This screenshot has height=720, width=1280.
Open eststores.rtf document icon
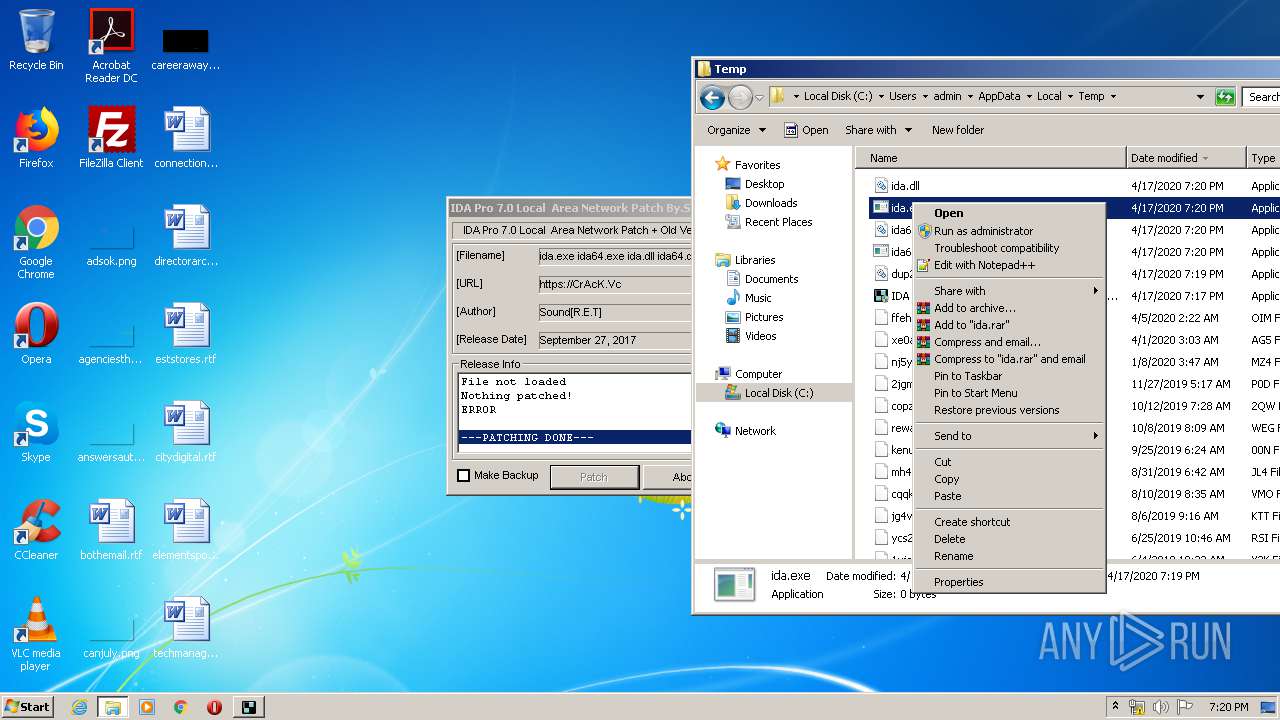click(x=186, y=334)
